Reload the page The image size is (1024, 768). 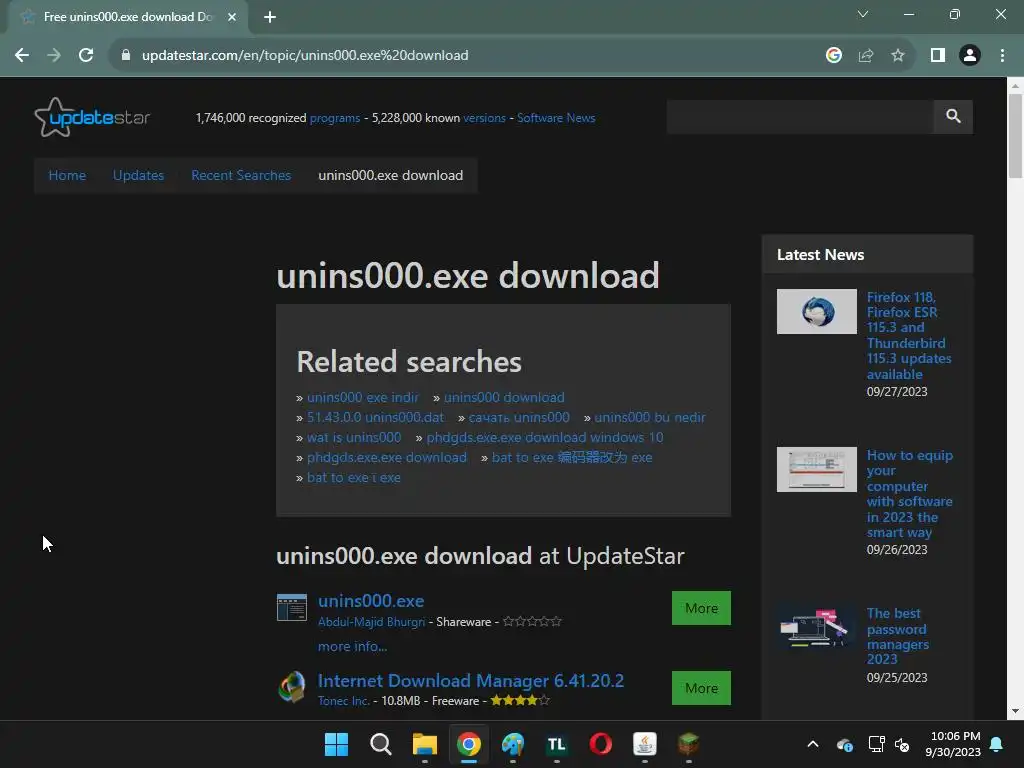point(86,56)
